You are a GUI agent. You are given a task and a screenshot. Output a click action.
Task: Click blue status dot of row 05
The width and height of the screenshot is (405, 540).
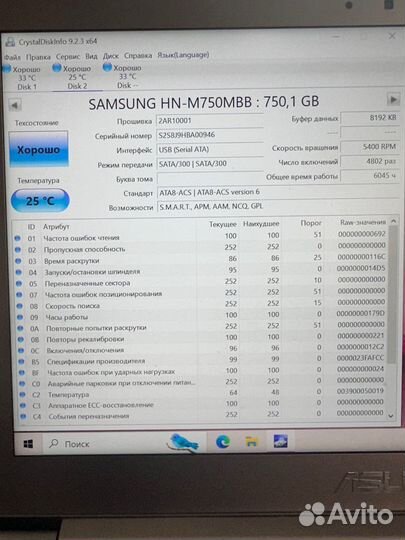(19, 284)
